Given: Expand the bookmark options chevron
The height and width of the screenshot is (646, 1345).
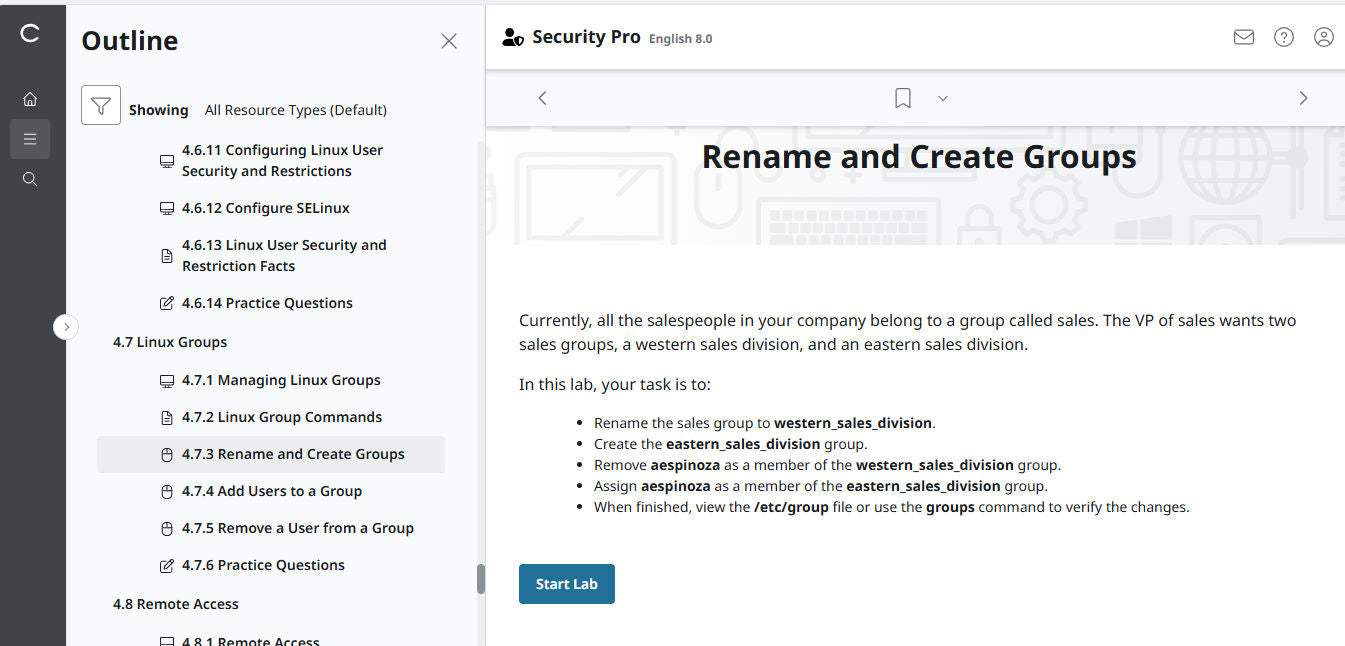Looking at the screenshot, I should click(941, 98).
